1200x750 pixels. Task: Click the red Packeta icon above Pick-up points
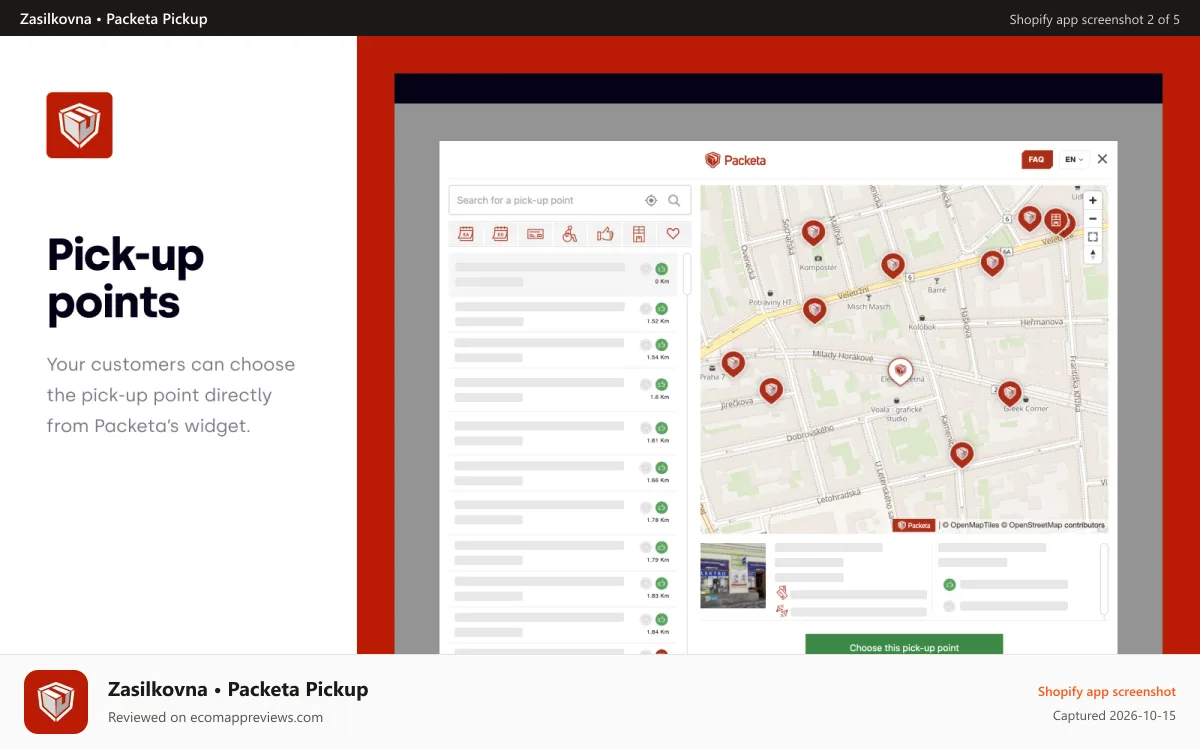[79, 125]
